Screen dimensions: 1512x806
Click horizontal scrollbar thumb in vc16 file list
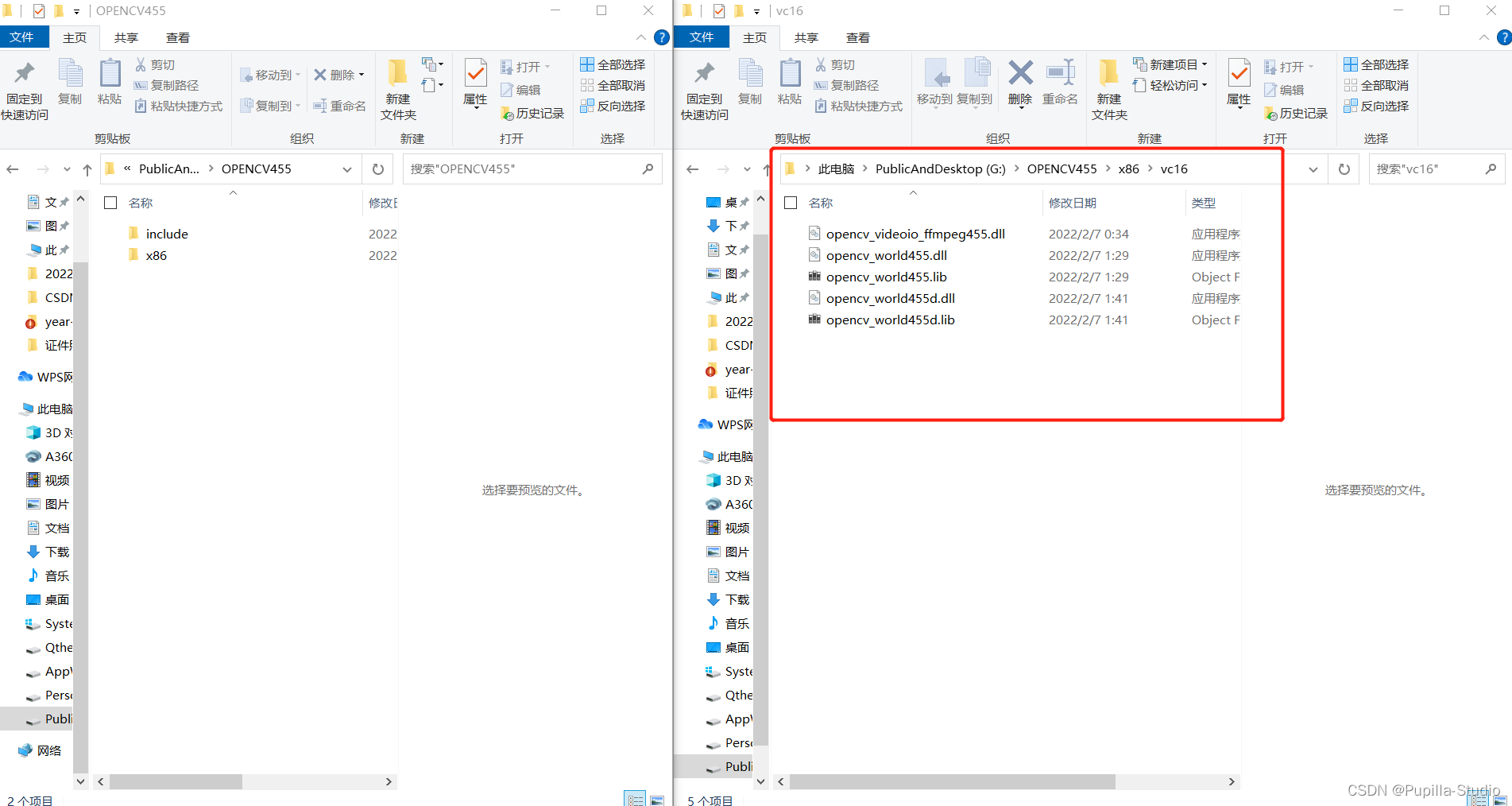click(952, 782)
